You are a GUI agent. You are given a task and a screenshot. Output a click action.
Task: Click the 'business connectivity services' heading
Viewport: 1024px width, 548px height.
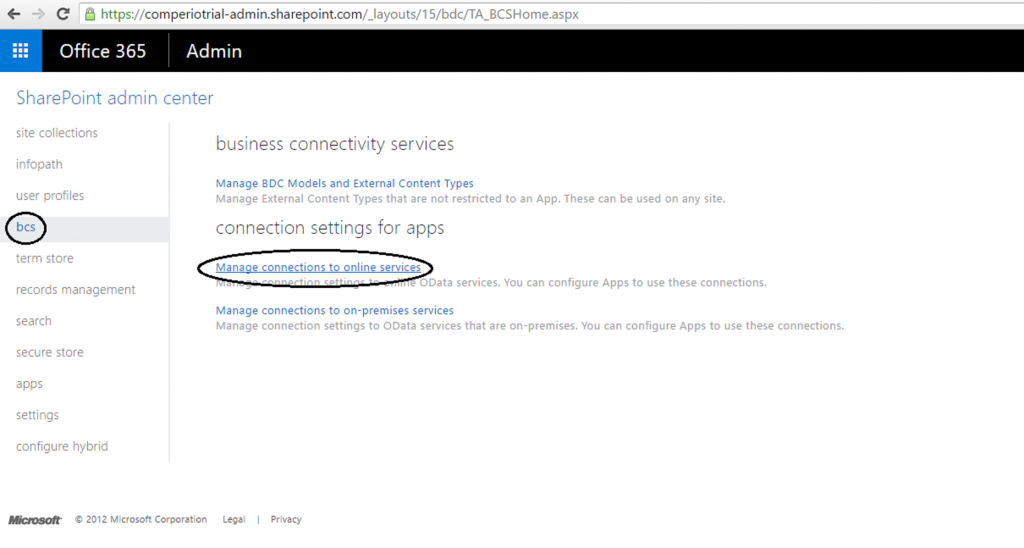[334, 144]
